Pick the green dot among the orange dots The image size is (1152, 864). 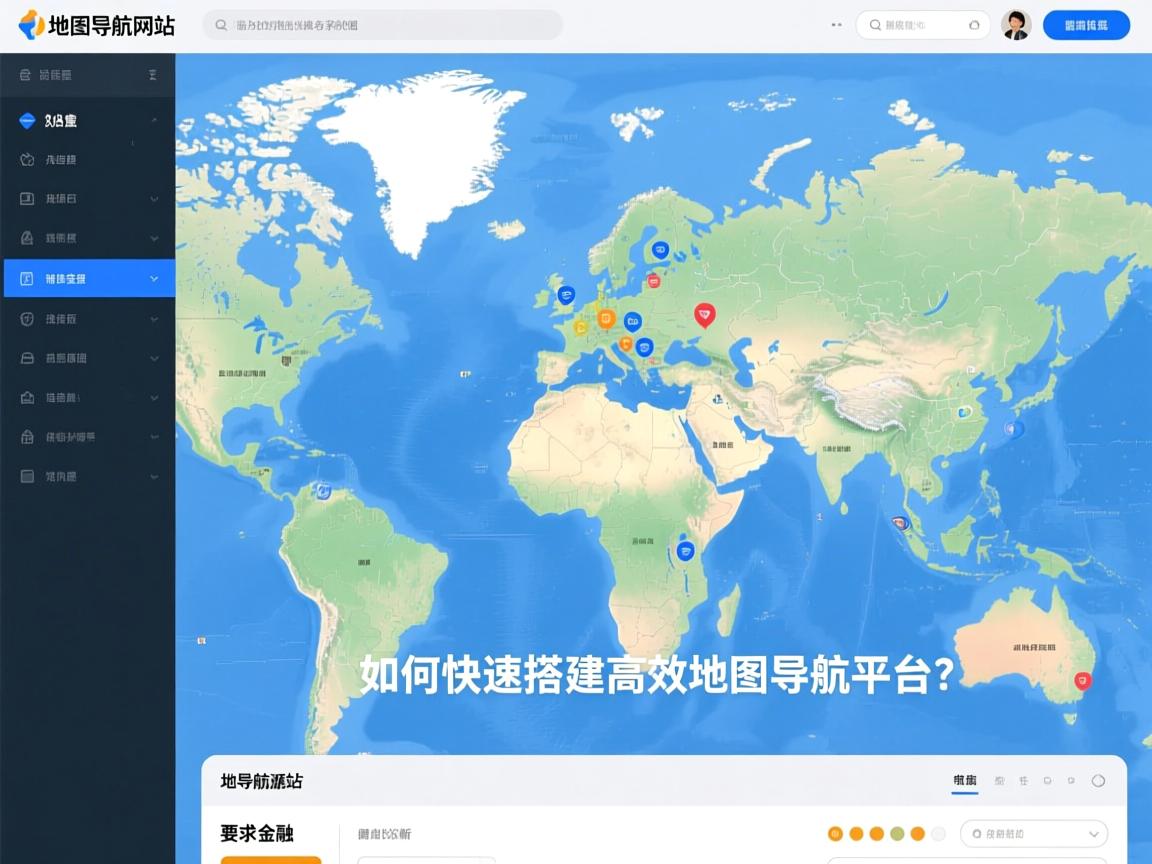(x=897, y=834)
